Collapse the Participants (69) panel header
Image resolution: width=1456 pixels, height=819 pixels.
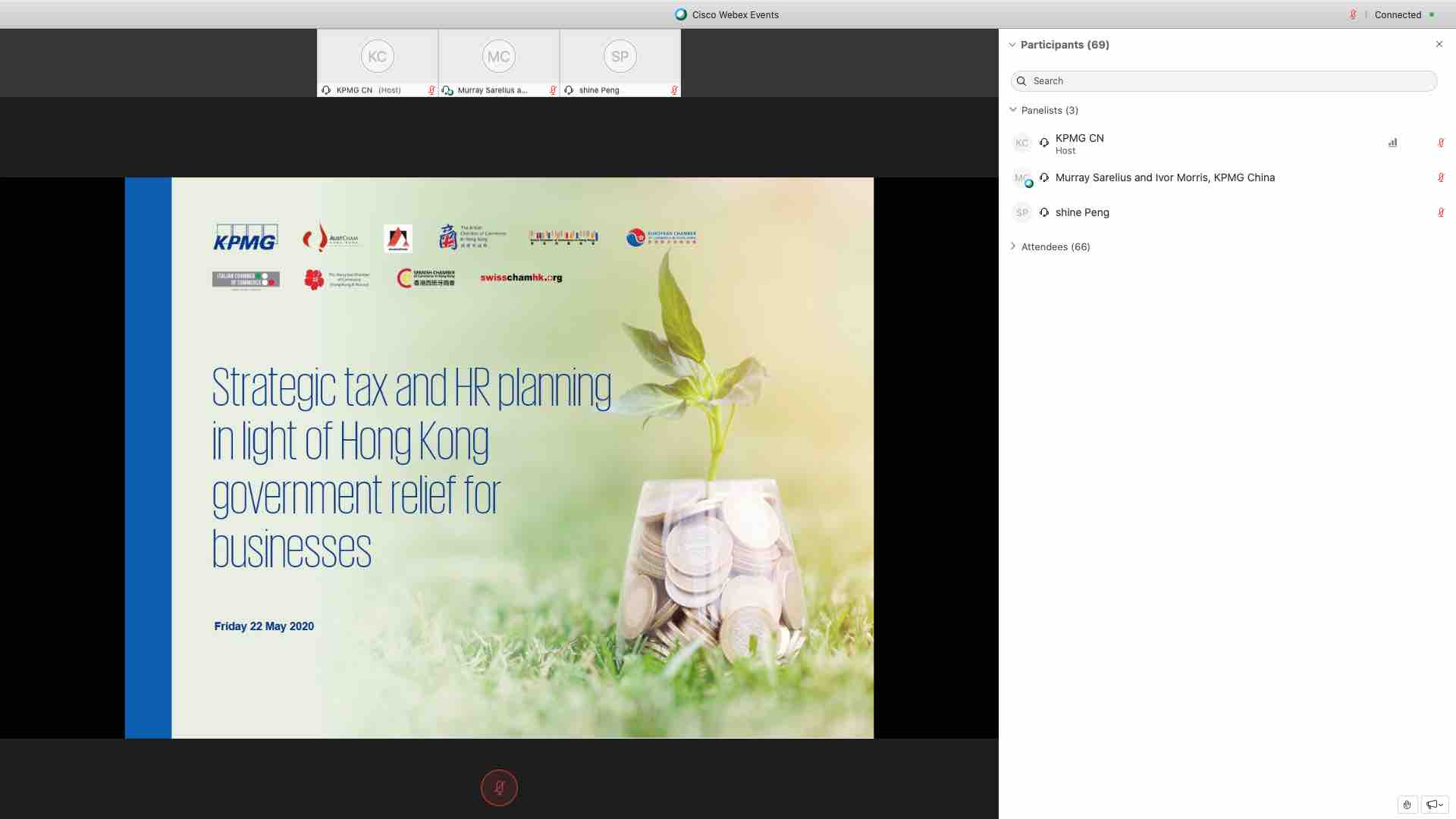coord(1012,45)
